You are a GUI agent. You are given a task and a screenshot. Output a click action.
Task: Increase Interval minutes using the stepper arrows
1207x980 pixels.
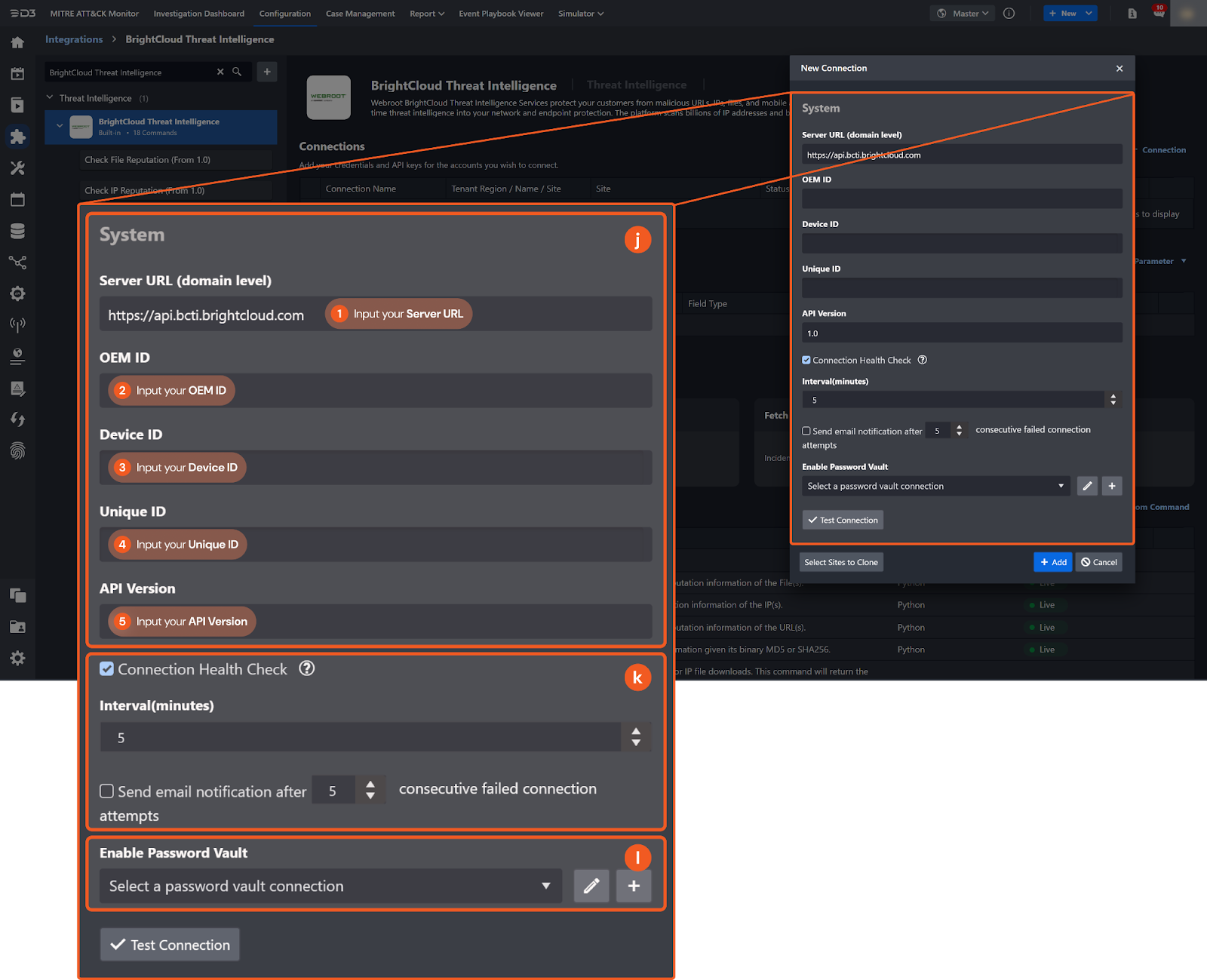point(636,732)
